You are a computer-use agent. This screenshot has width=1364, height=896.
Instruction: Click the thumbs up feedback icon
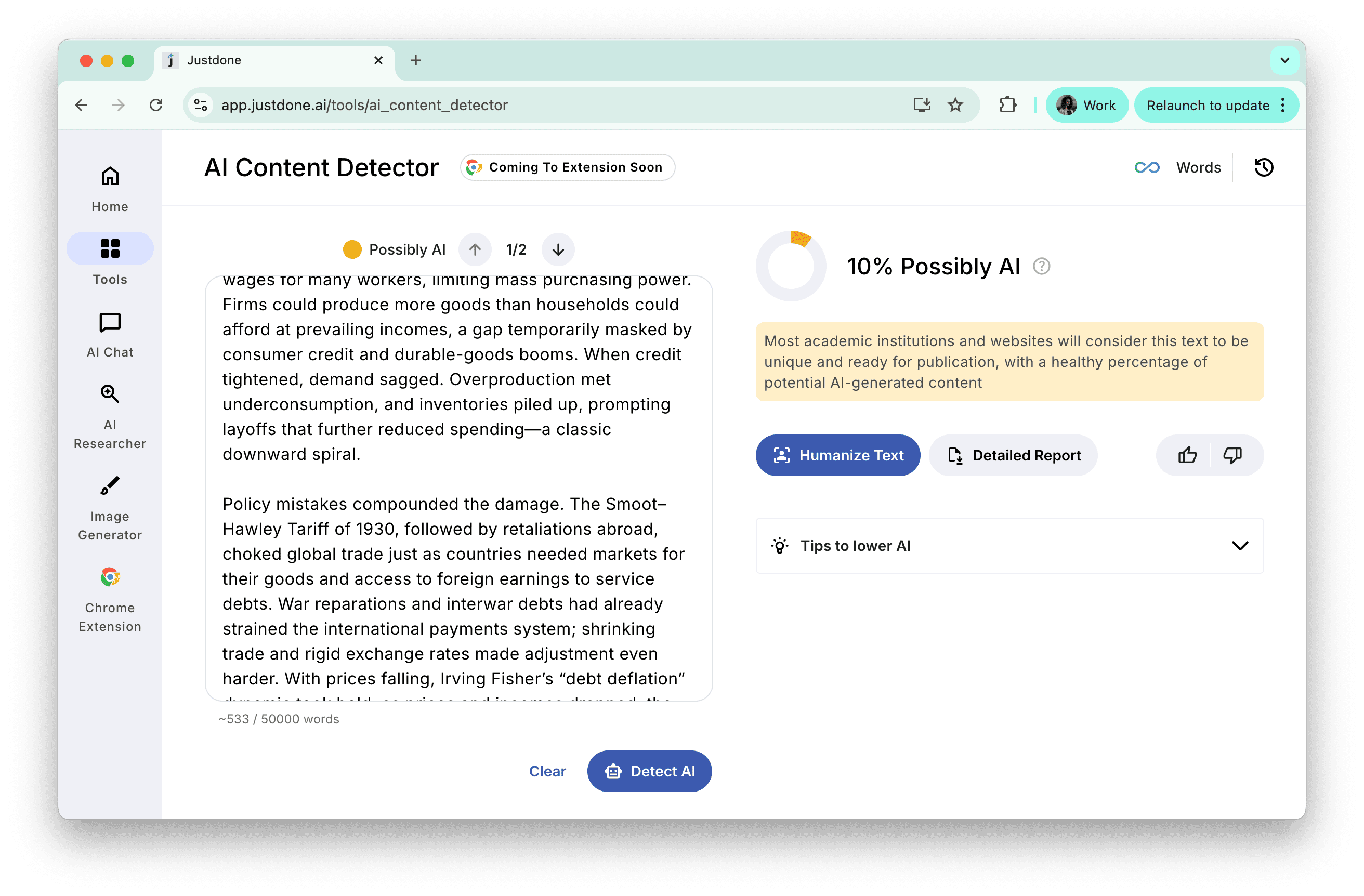(1187, 455)
